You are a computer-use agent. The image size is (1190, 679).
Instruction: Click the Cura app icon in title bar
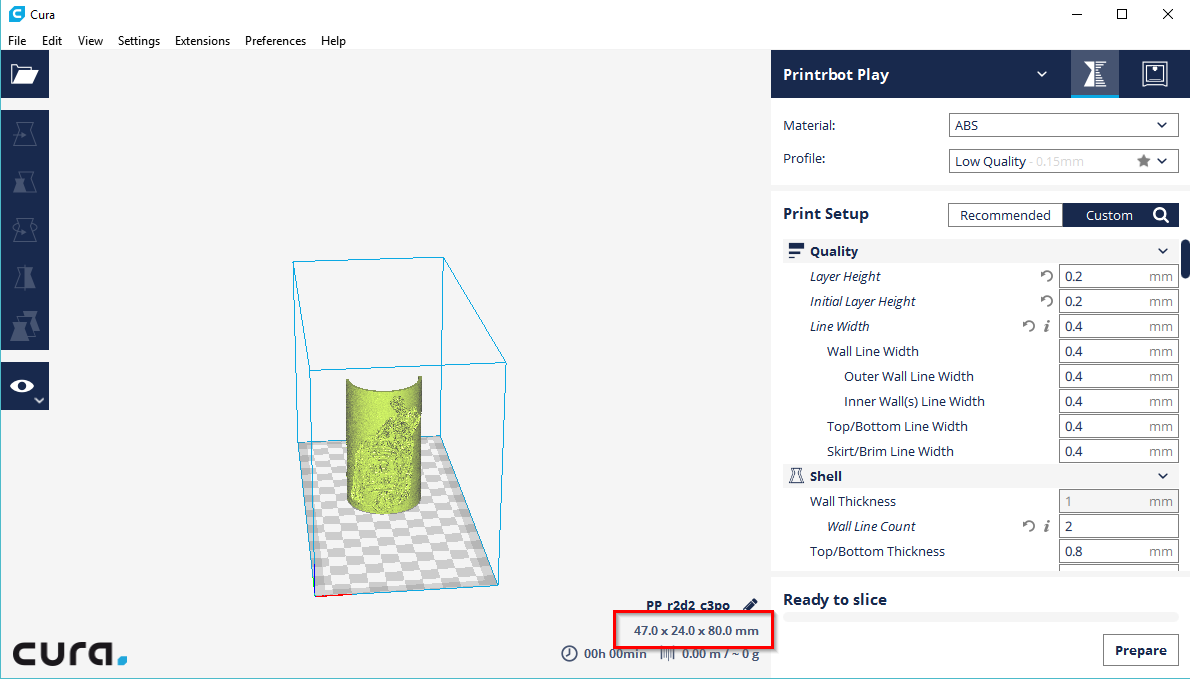[x=17, y=14]
